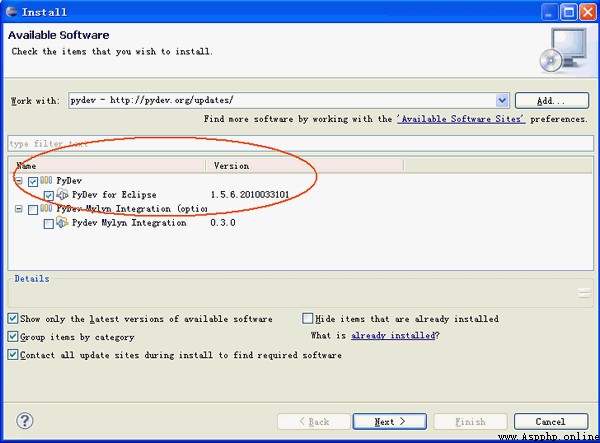Select the PyDev for Eclipse row text
Image resolution: width=600 pixels, height=443 pixels.
click(x=114, y=195)
